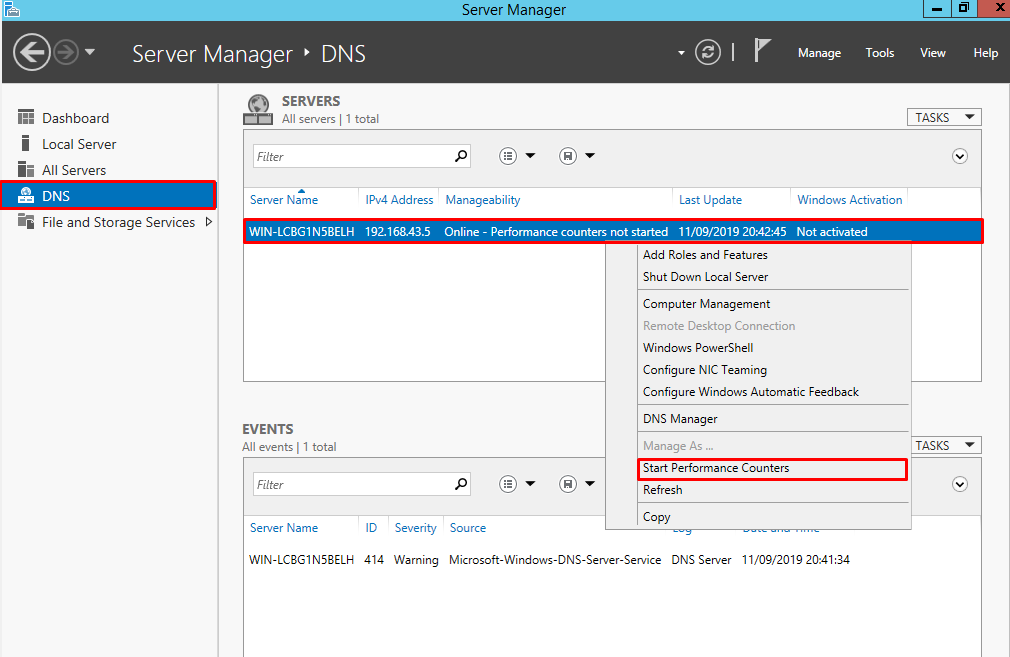This screenshot has width=1010, height=657.
Task: Click the Servers Filter input field
Action: (352, 156)
